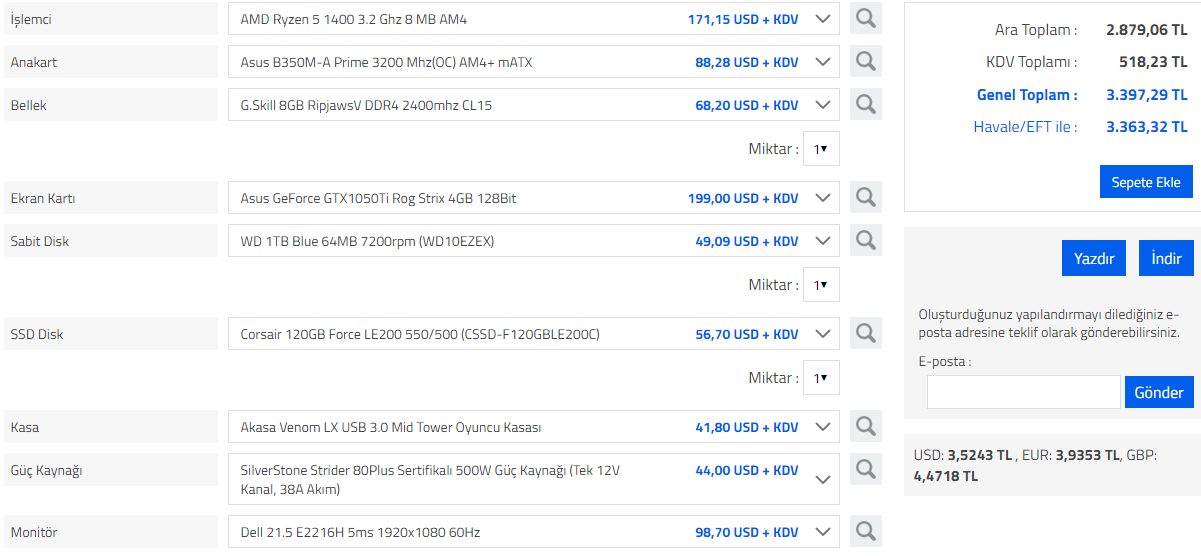Open the Corsair 120GB Force LE200 dropdown

534,334
